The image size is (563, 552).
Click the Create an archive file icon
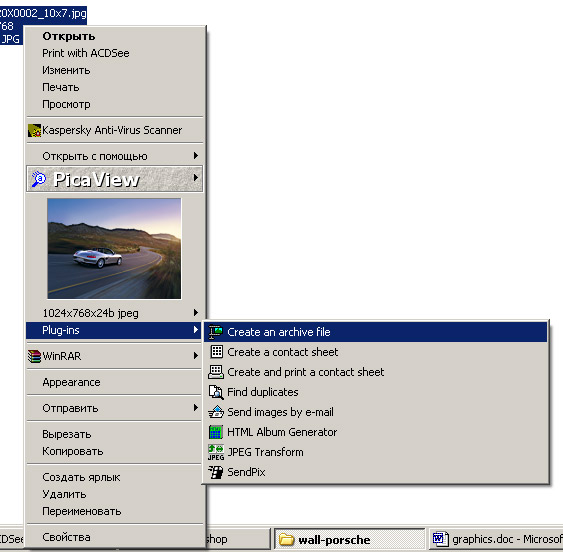[x=216, y=332]
